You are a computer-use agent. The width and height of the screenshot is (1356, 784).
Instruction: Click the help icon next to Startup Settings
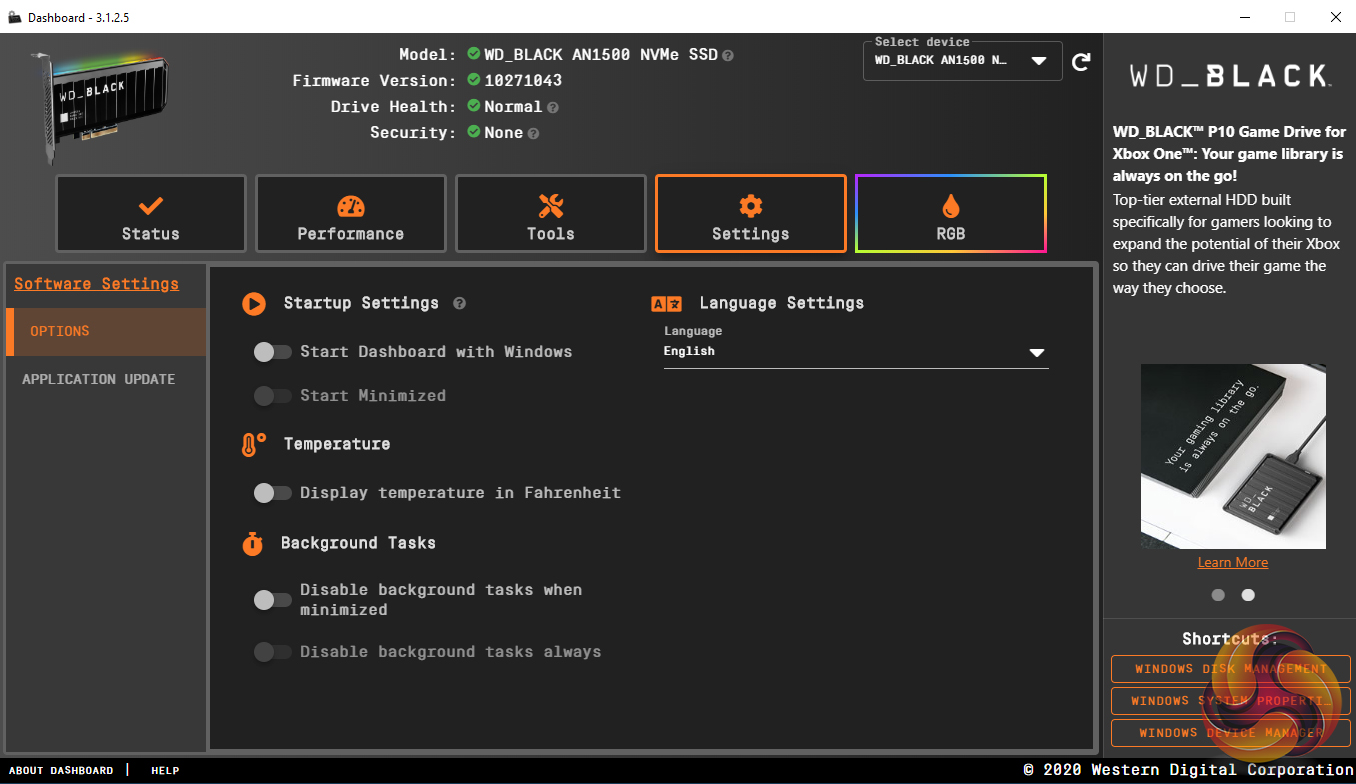click(459, 304)
